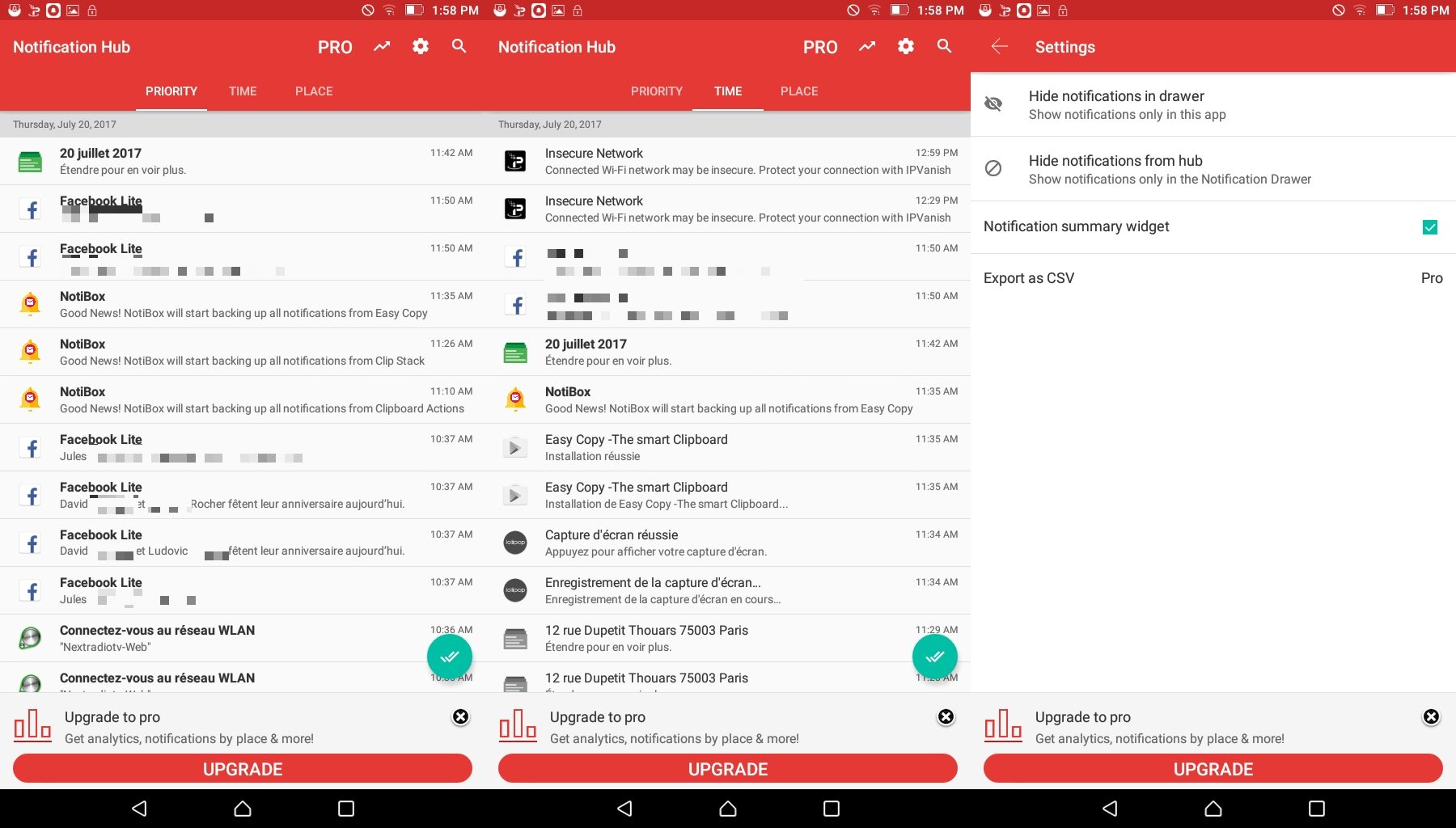Viewport: 1456px width, 828px height.
Task: Tap PRO button in left screen header
Action: (335, 47)
